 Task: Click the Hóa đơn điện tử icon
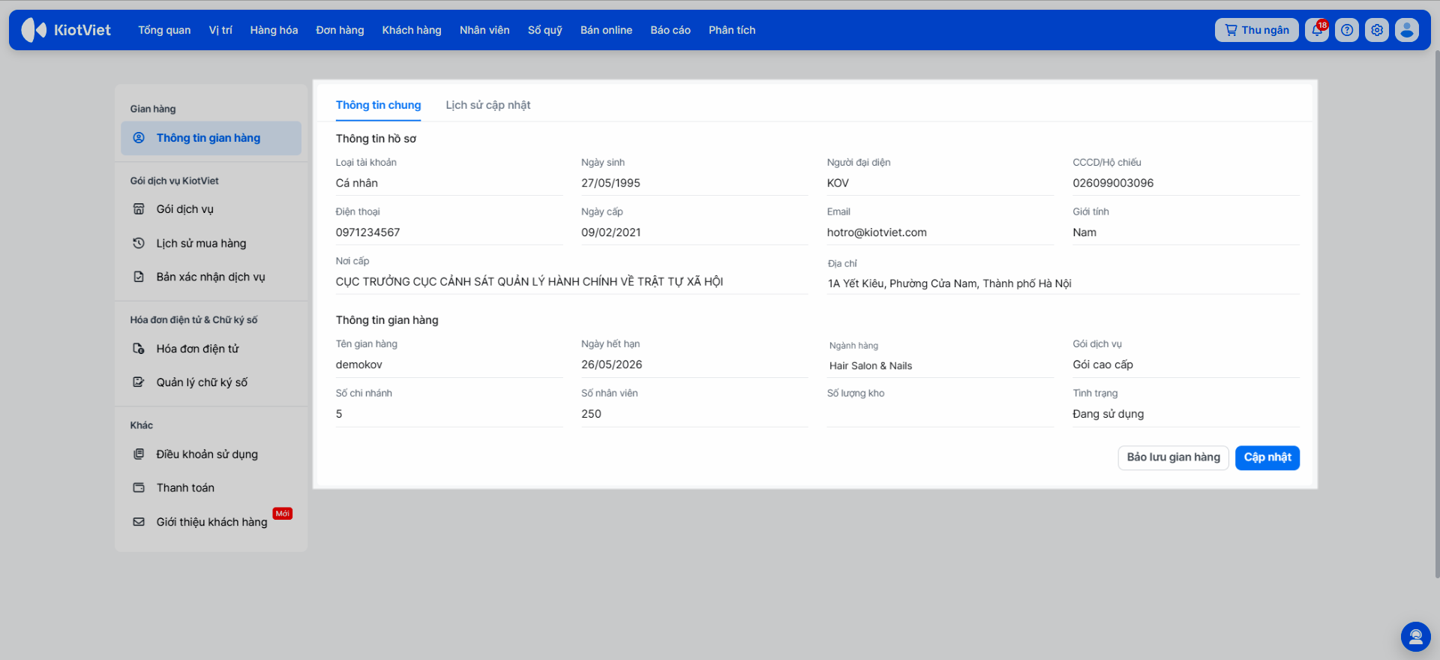(x=139, y=349)
